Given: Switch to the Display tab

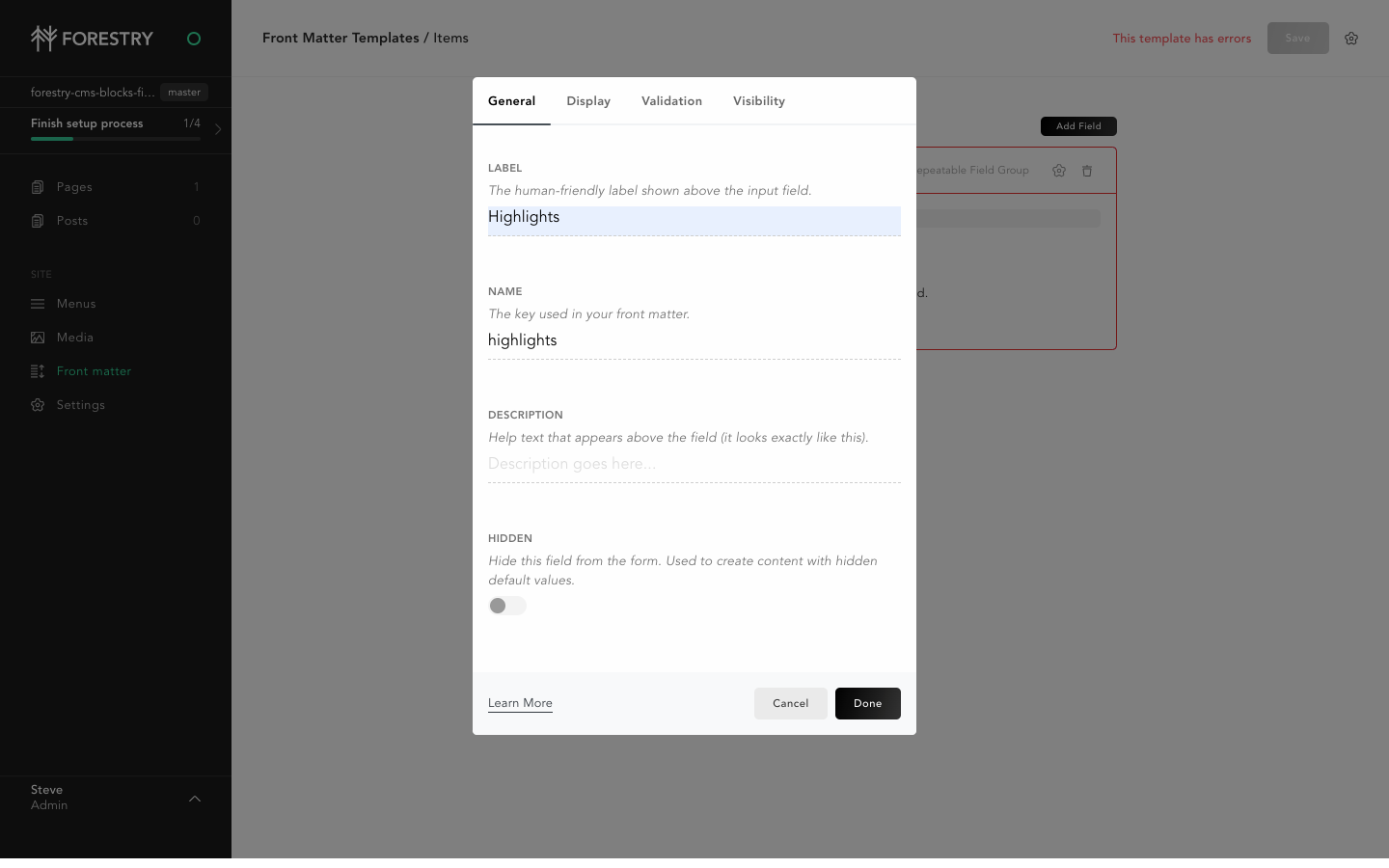Looking at the screenshot, I should (588, 101).
